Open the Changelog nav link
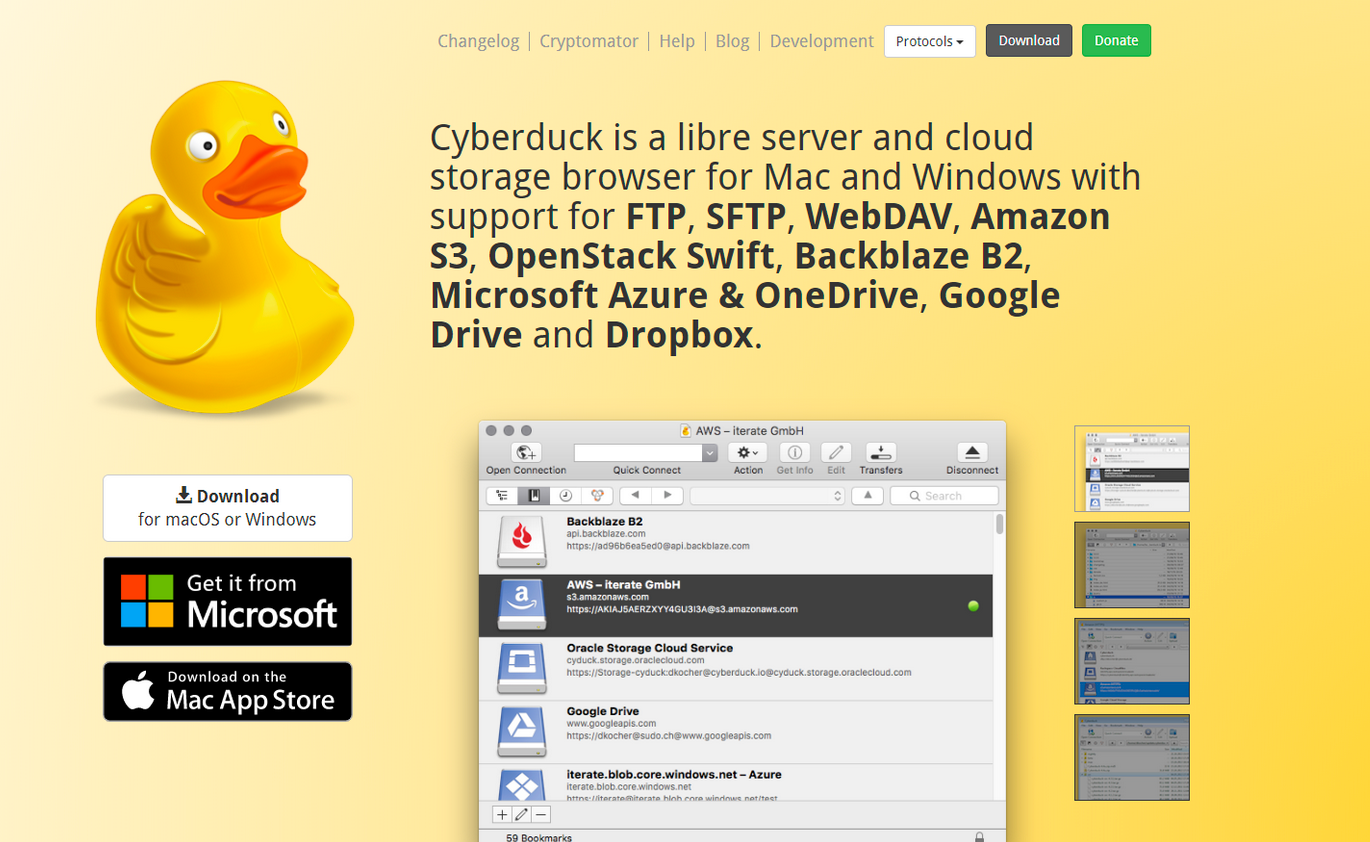The height and width of the screenshot is (842, 1370). click(478, 41)
